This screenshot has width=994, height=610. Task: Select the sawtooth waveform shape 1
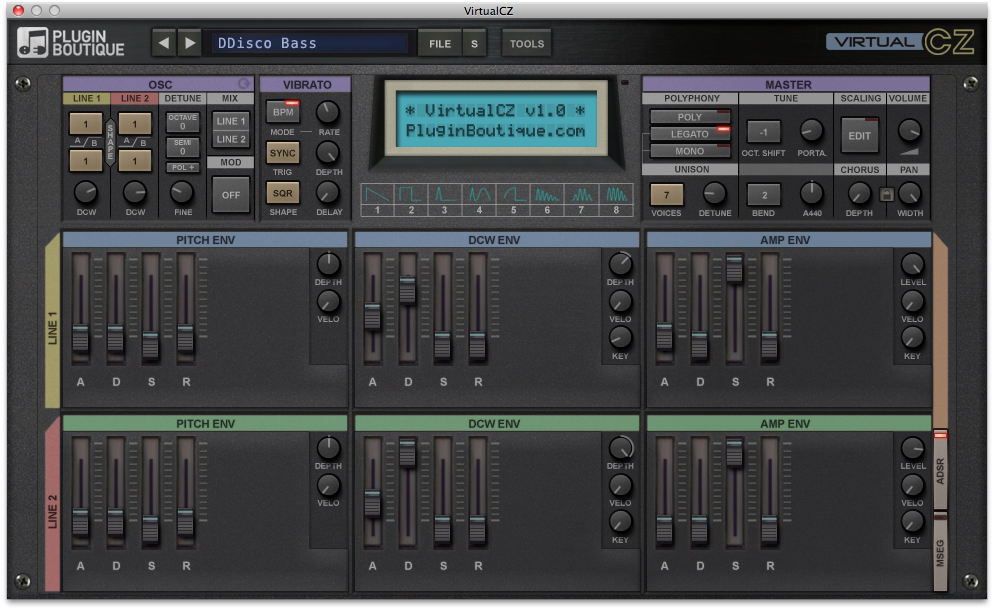376,193
